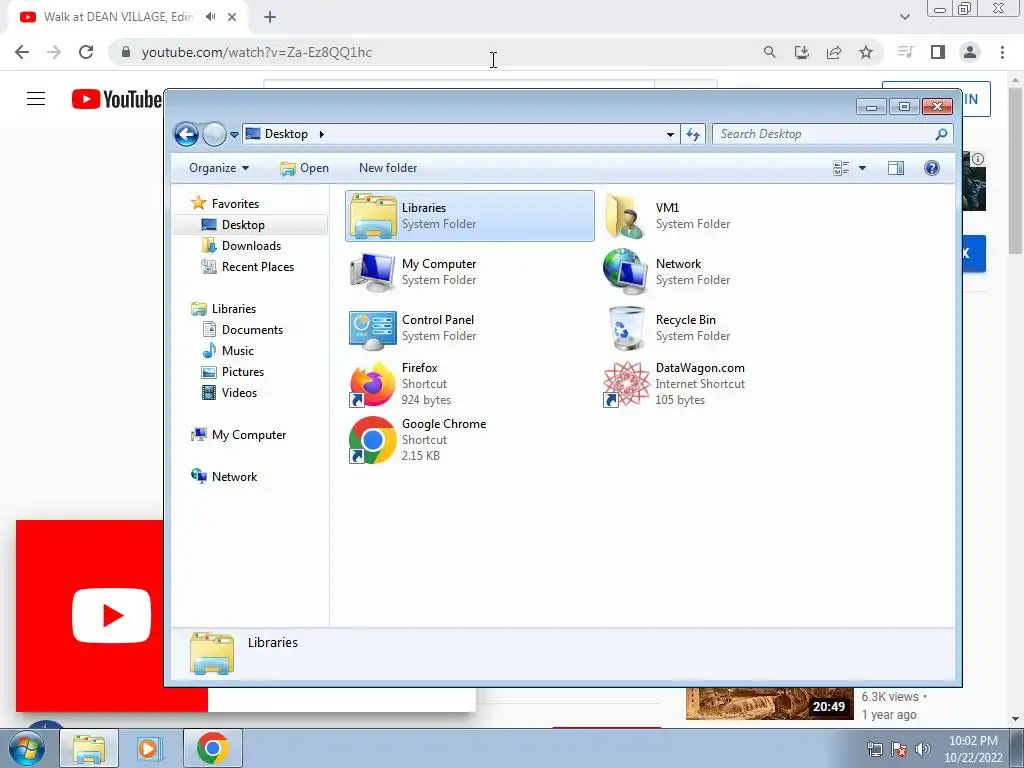Screen dimensions: 1024x768
Task: Click the Open toolbar button
Action: [x=304, y=168]
